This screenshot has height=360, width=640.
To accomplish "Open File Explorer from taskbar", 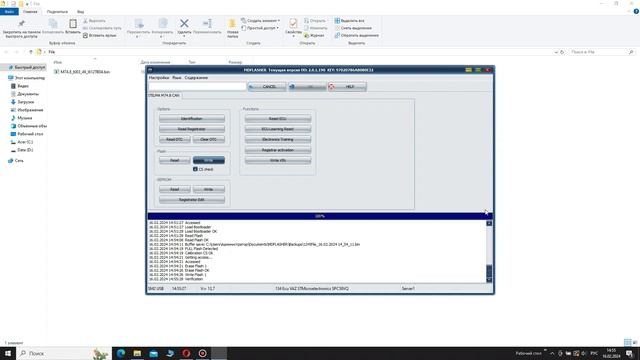I will tap(137, 353).
